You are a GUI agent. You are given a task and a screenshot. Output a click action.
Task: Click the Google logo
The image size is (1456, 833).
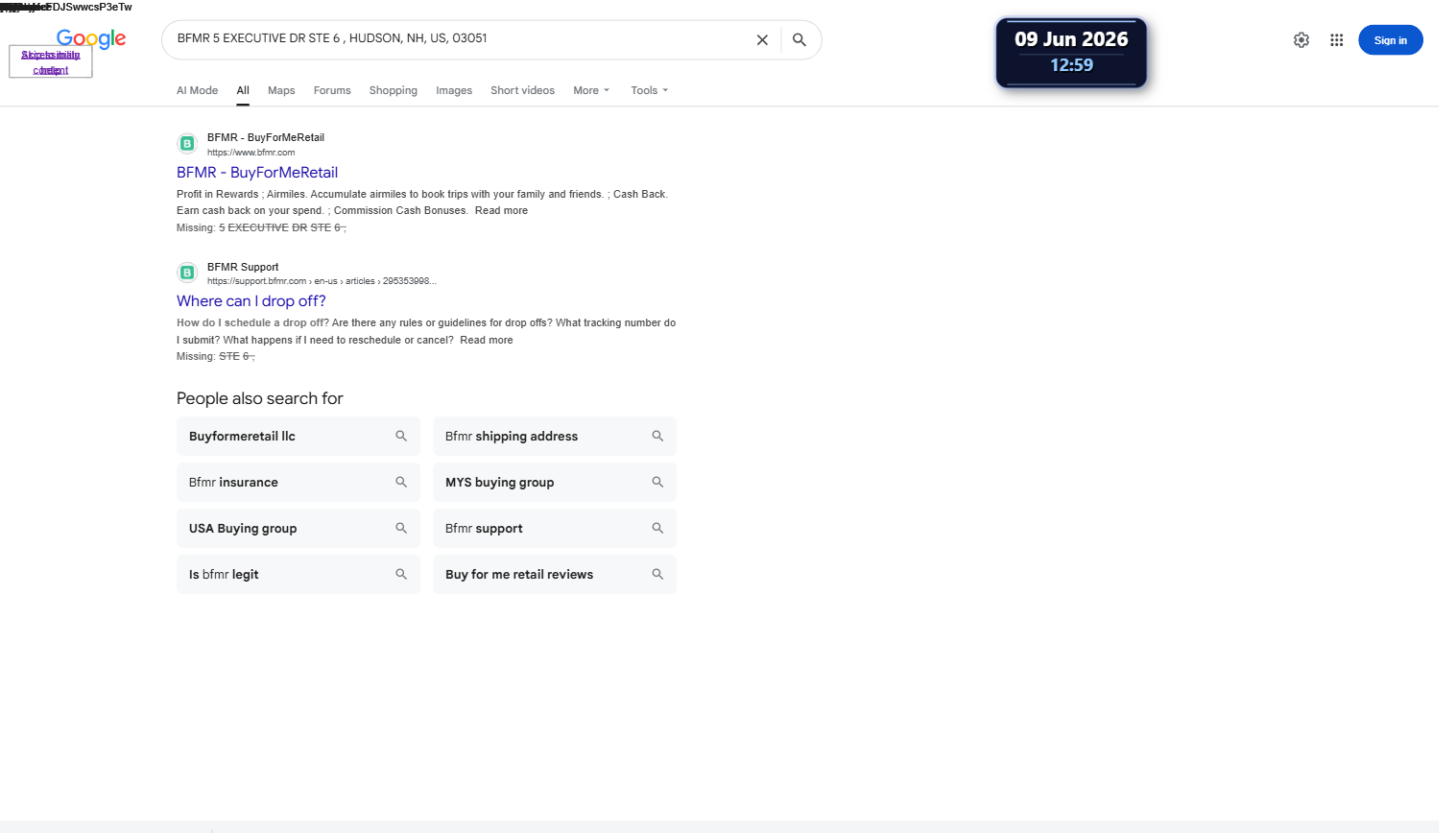pyautogui.click(x=91, y=38)
